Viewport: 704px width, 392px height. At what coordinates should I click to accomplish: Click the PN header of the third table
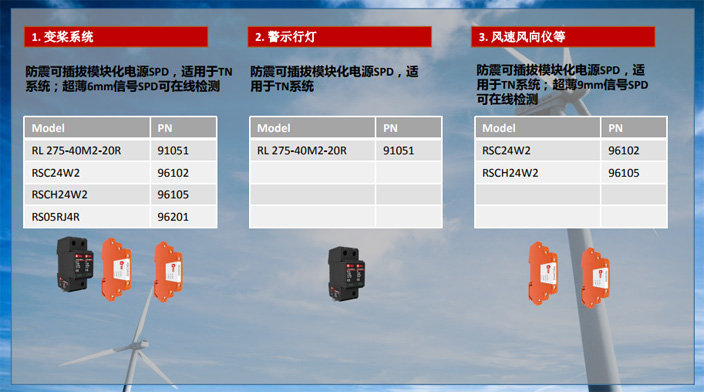(x=634, y=128)
